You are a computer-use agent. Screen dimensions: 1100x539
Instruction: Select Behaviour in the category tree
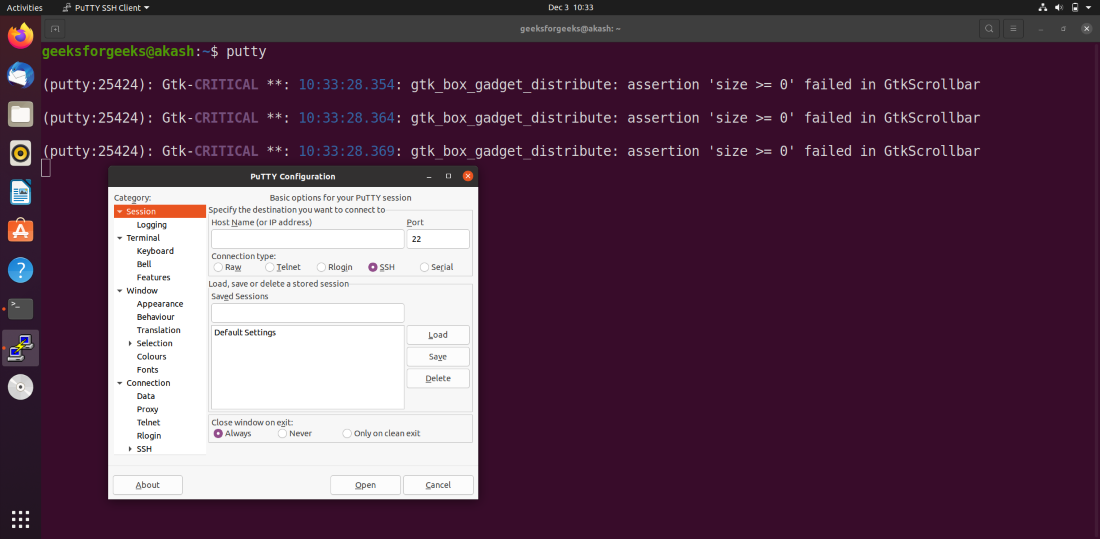[156, 317]
